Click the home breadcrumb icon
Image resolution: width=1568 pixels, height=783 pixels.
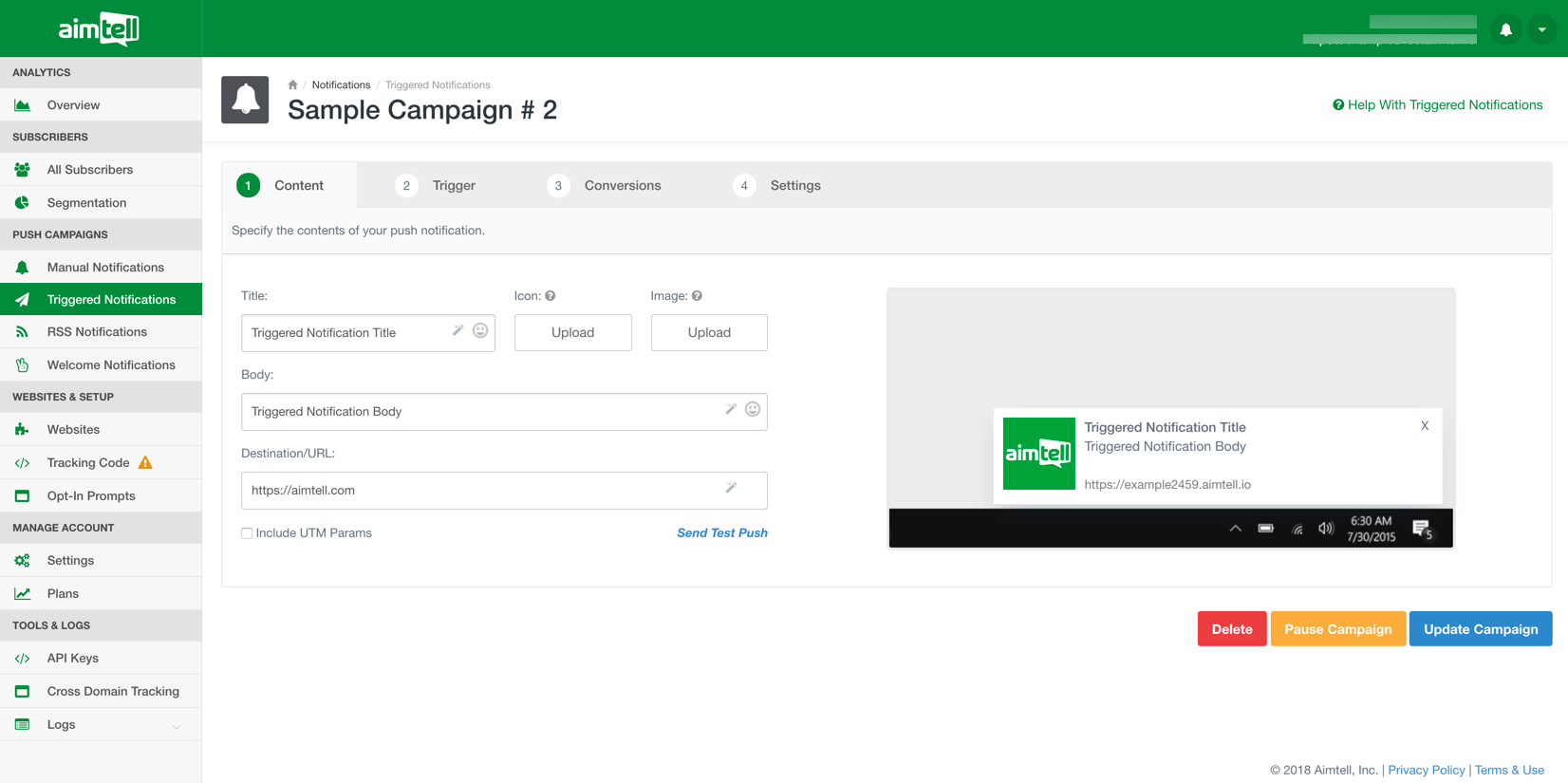pyautogui.click(x=293, y=85)
